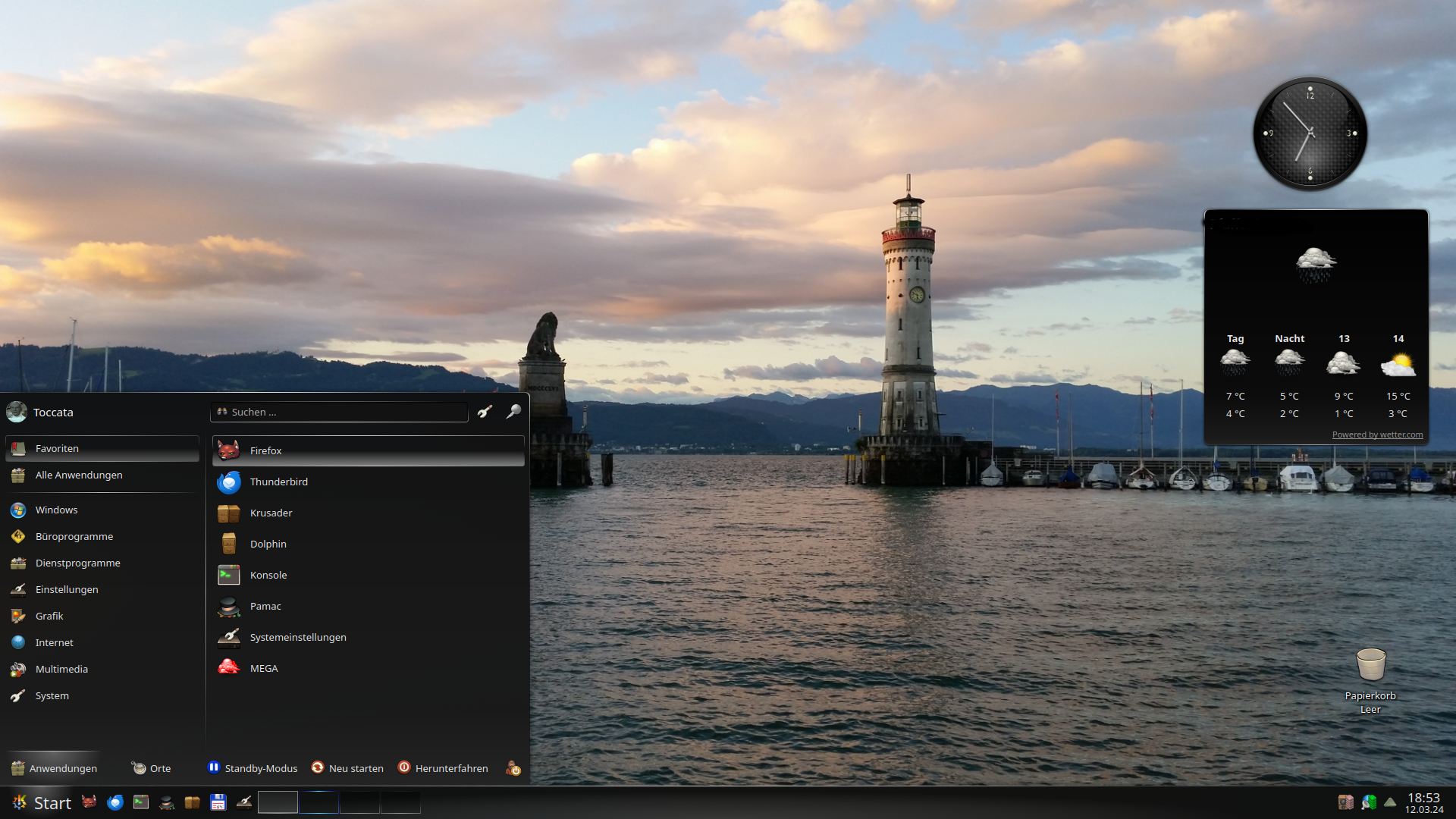Viewport: 1456px width, 819px height.
Task: Follow the Powered by wetter.com link
Action: pyautogui.click(x=1377, y=435)
